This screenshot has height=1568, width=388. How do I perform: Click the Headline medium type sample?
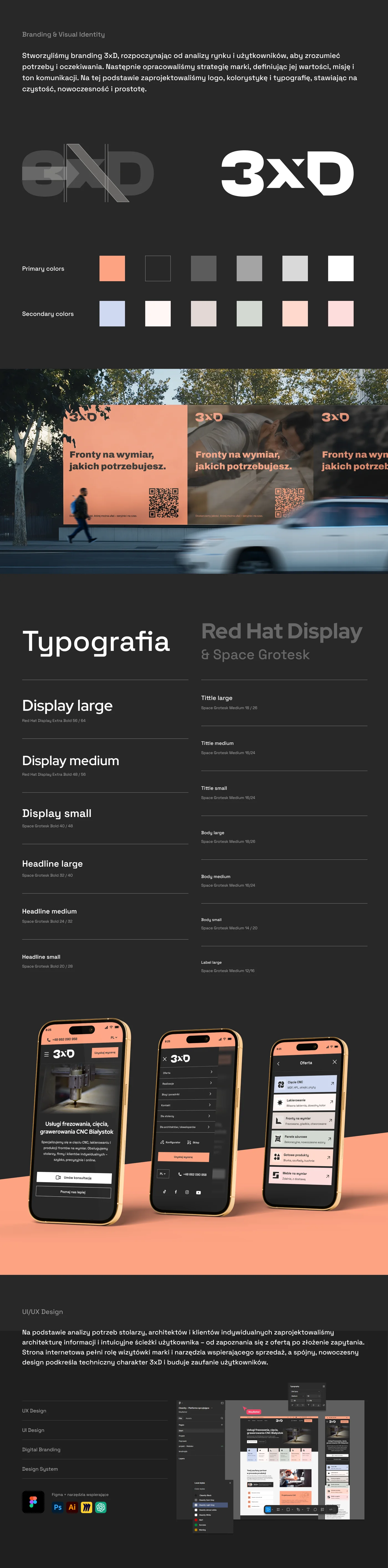coord(49,911)
